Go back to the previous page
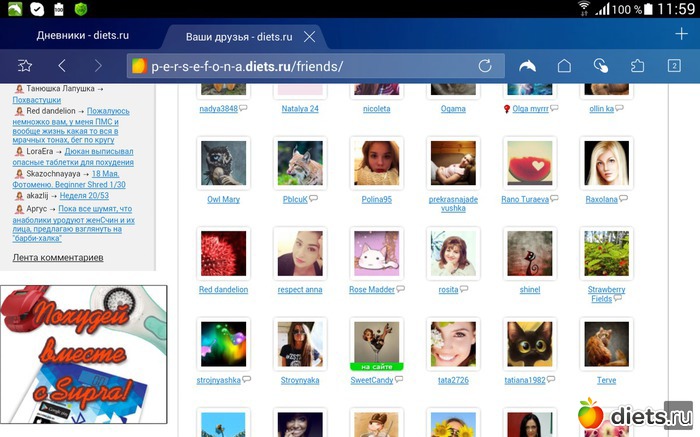 pyautogui.click(x=62, y=66)
